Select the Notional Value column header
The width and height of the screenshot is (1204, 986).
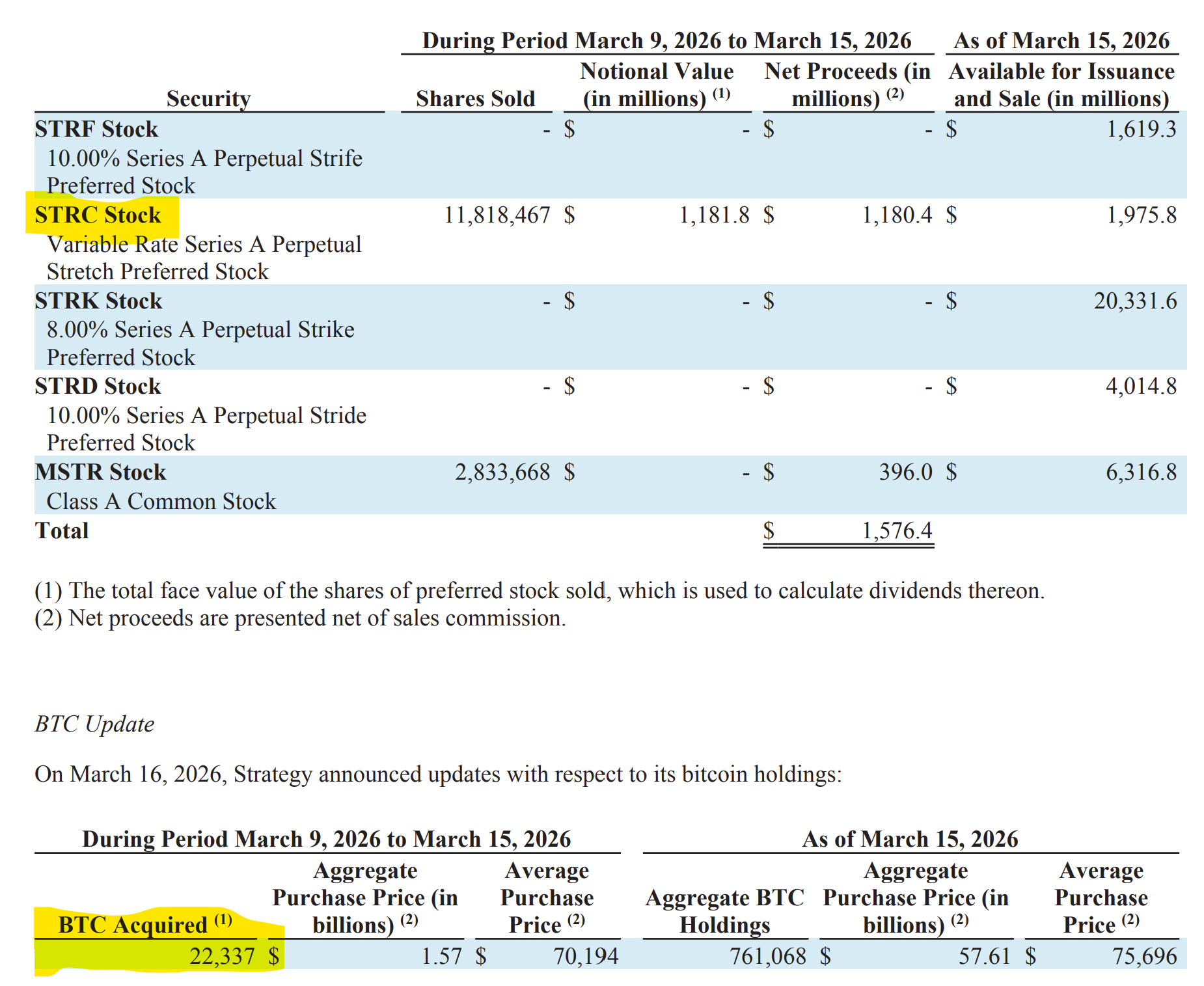tap(657, 85)
